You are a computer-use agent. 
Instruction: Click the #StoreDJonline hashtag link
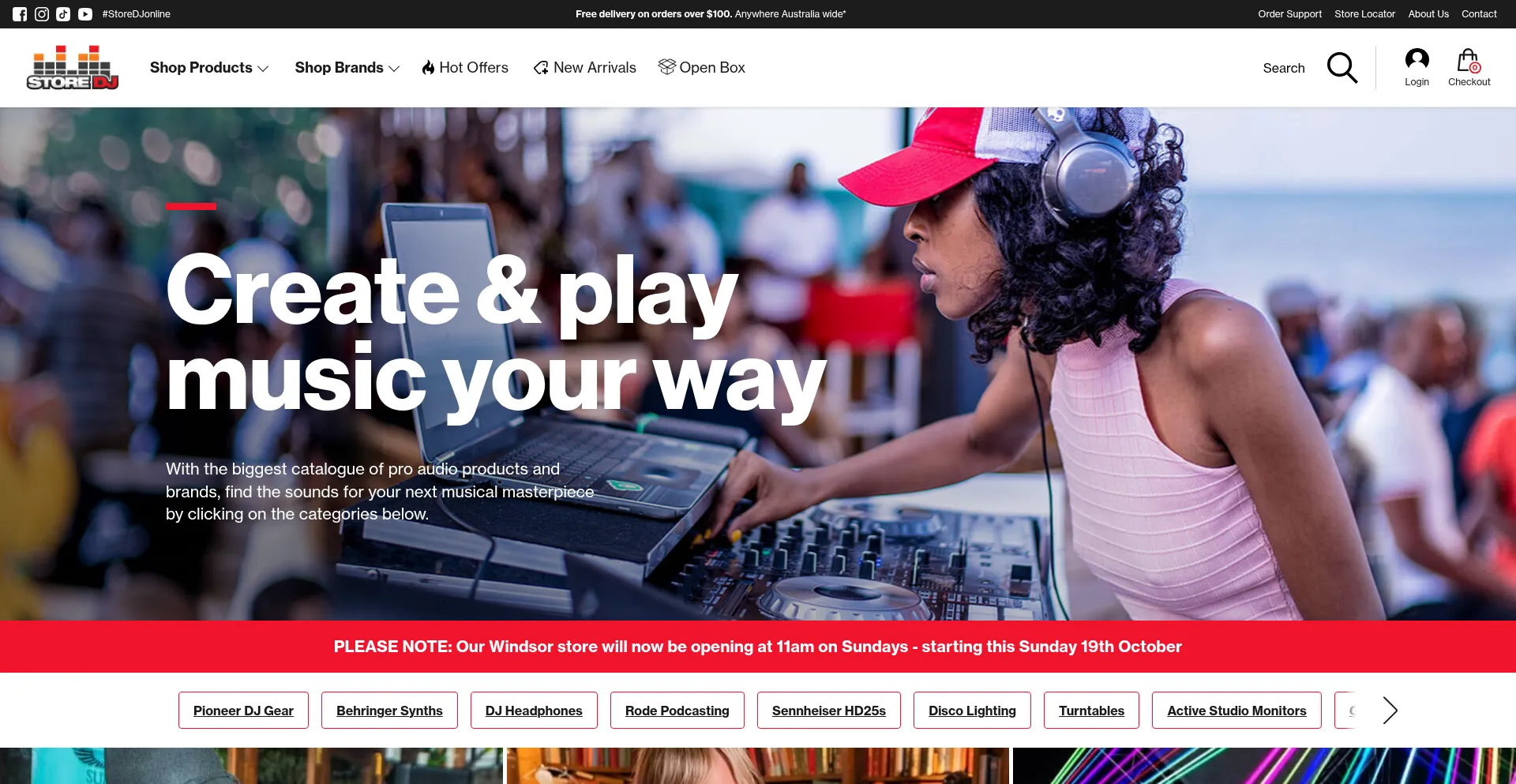click(136, 14)
